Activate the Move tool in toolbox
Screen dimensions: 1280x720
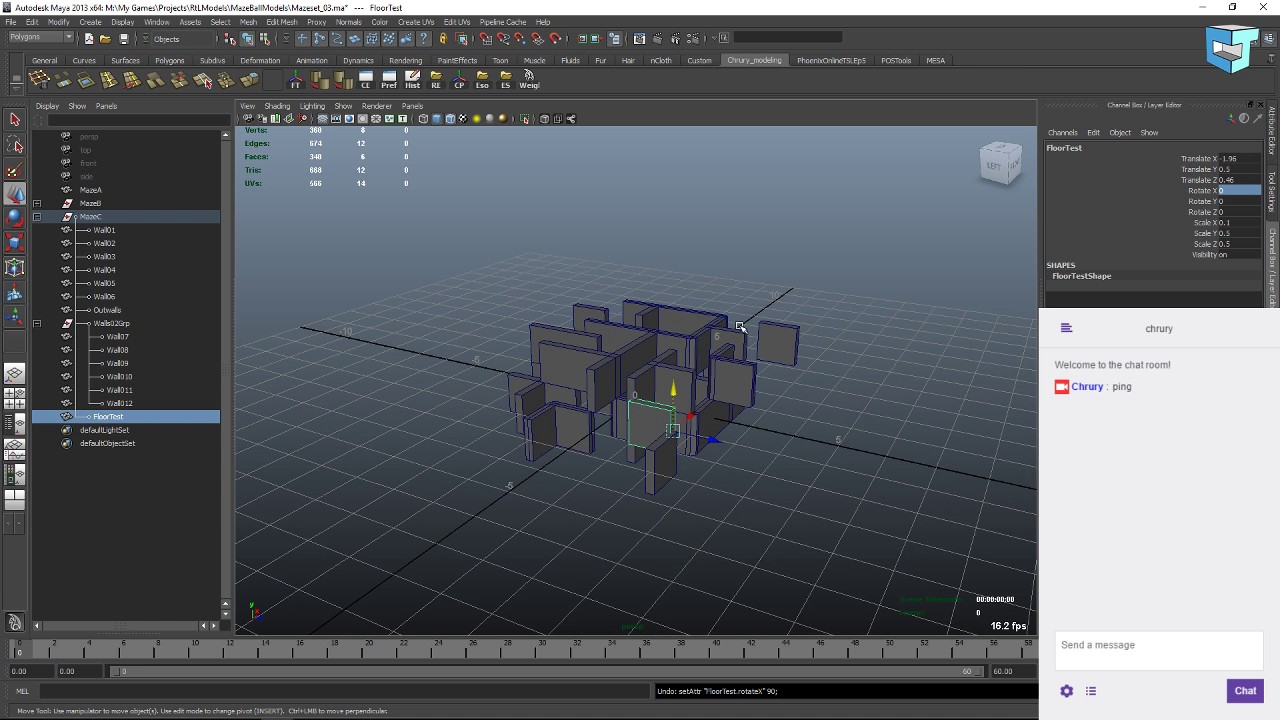pyautogui.click(x=14, y=193)
